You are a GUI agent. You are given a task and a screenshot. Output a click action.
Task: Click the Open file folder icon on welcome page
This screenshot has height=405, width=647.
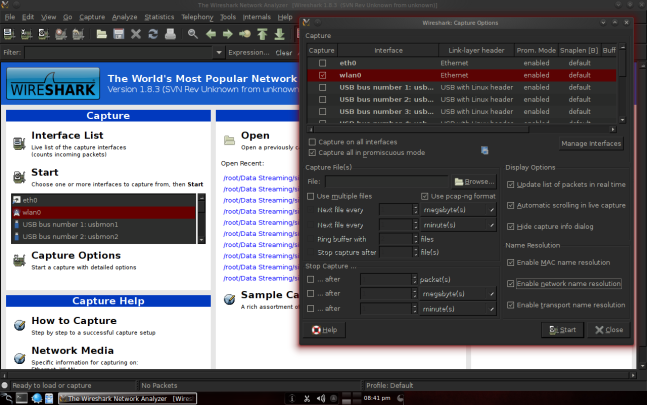tap(229, 140)
